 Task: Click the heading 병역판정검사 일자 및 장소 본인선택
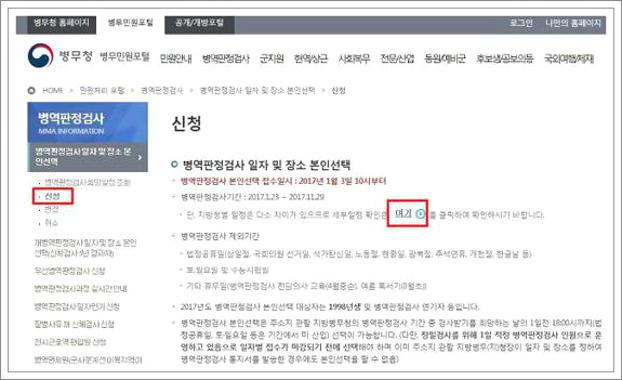(267, 165)
